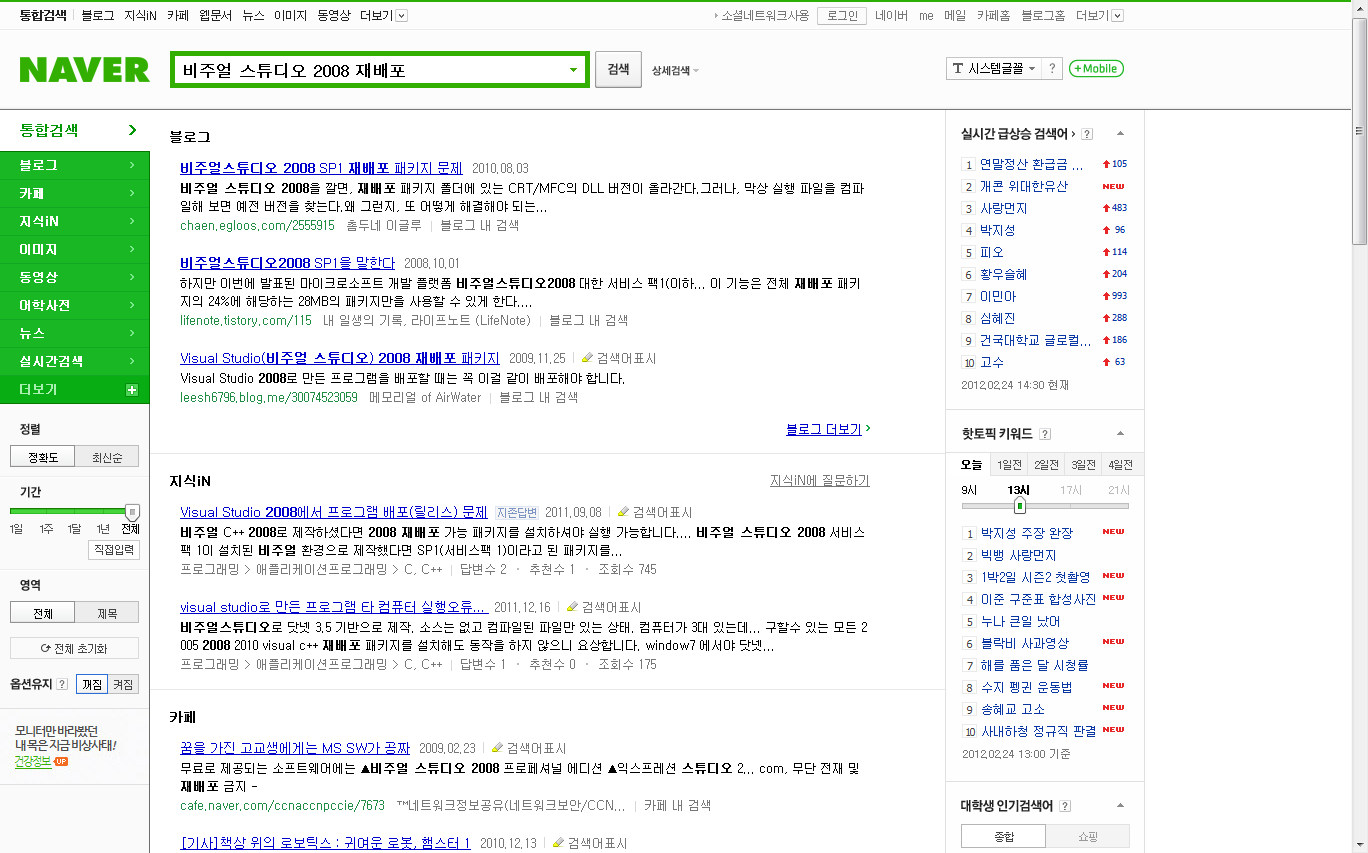Select the 1년 period option
Screen dimensions: 1368x853
pos(102,529)
